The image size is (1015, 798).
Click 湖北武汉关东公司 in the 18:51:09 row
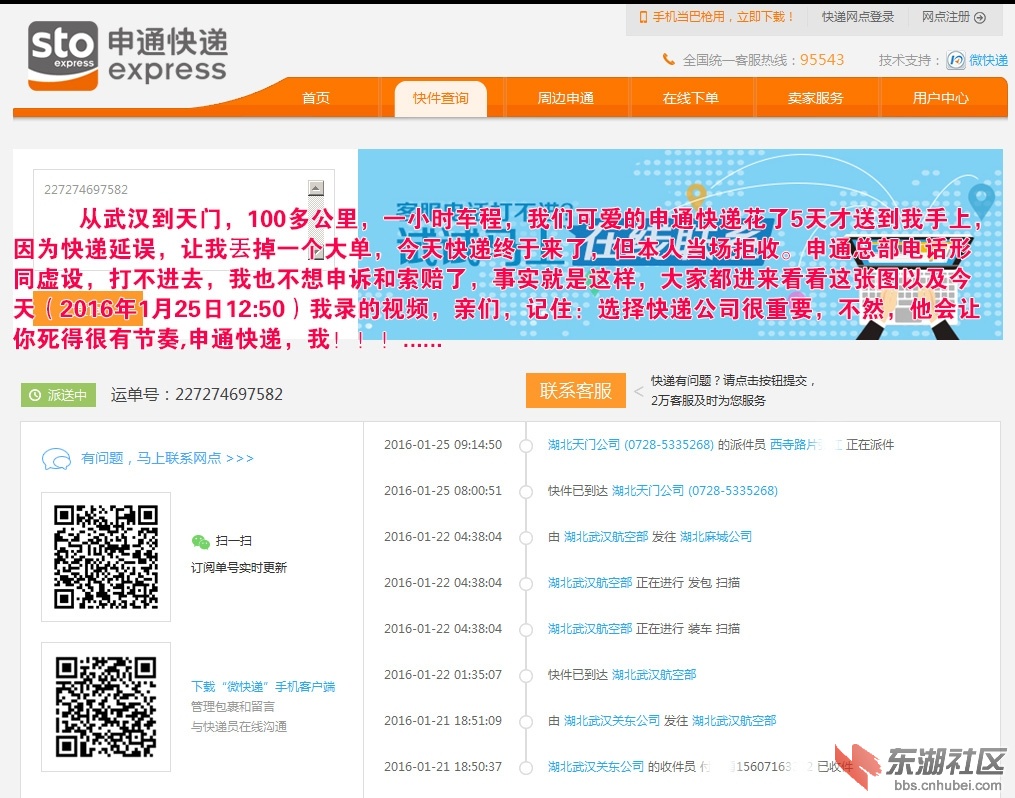612,720
